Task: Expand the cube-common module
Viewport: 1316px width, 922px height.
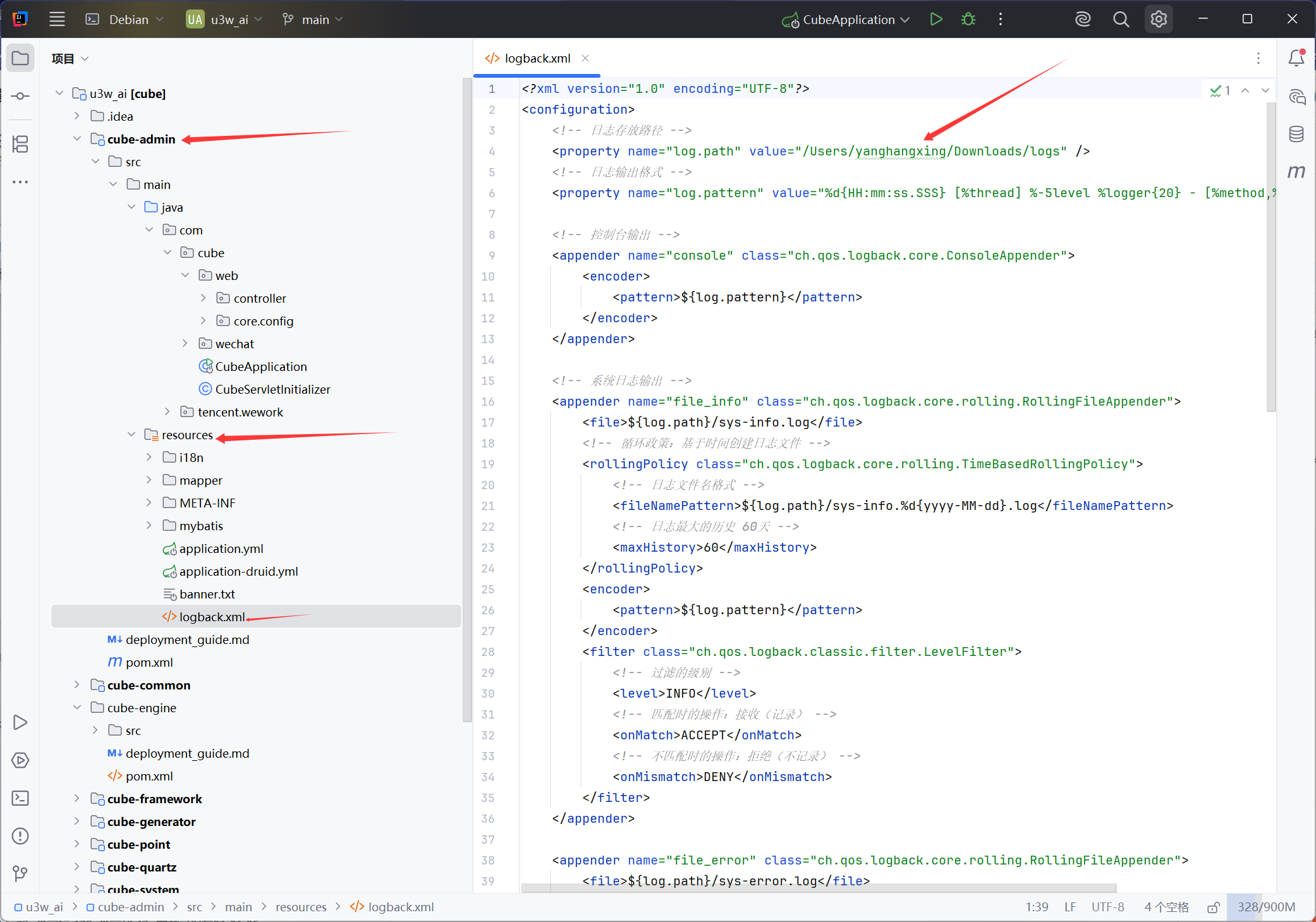Action: pyautogui.click(x=77, y=684)
